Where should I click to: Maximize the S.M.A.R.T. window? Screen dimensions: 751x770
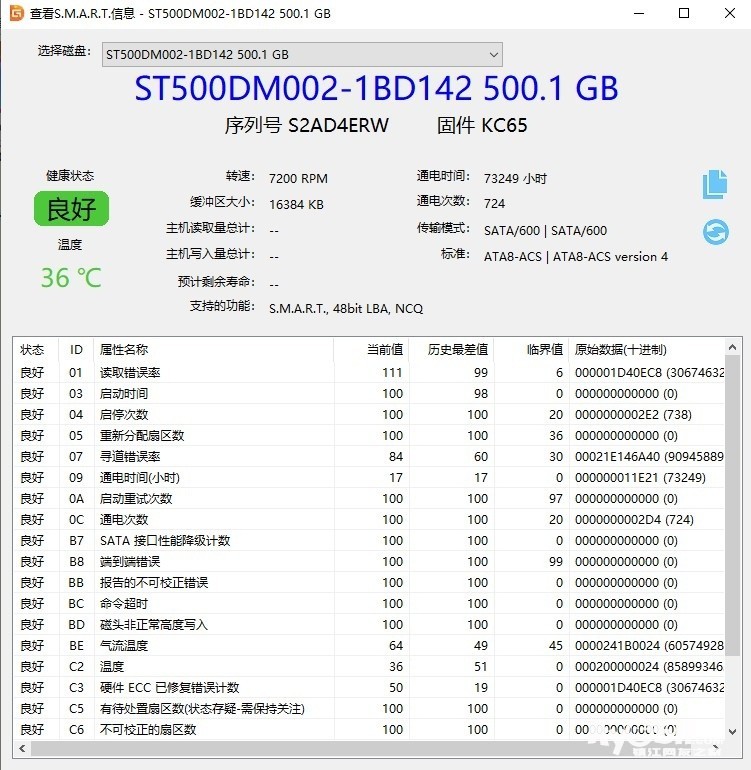684,13
